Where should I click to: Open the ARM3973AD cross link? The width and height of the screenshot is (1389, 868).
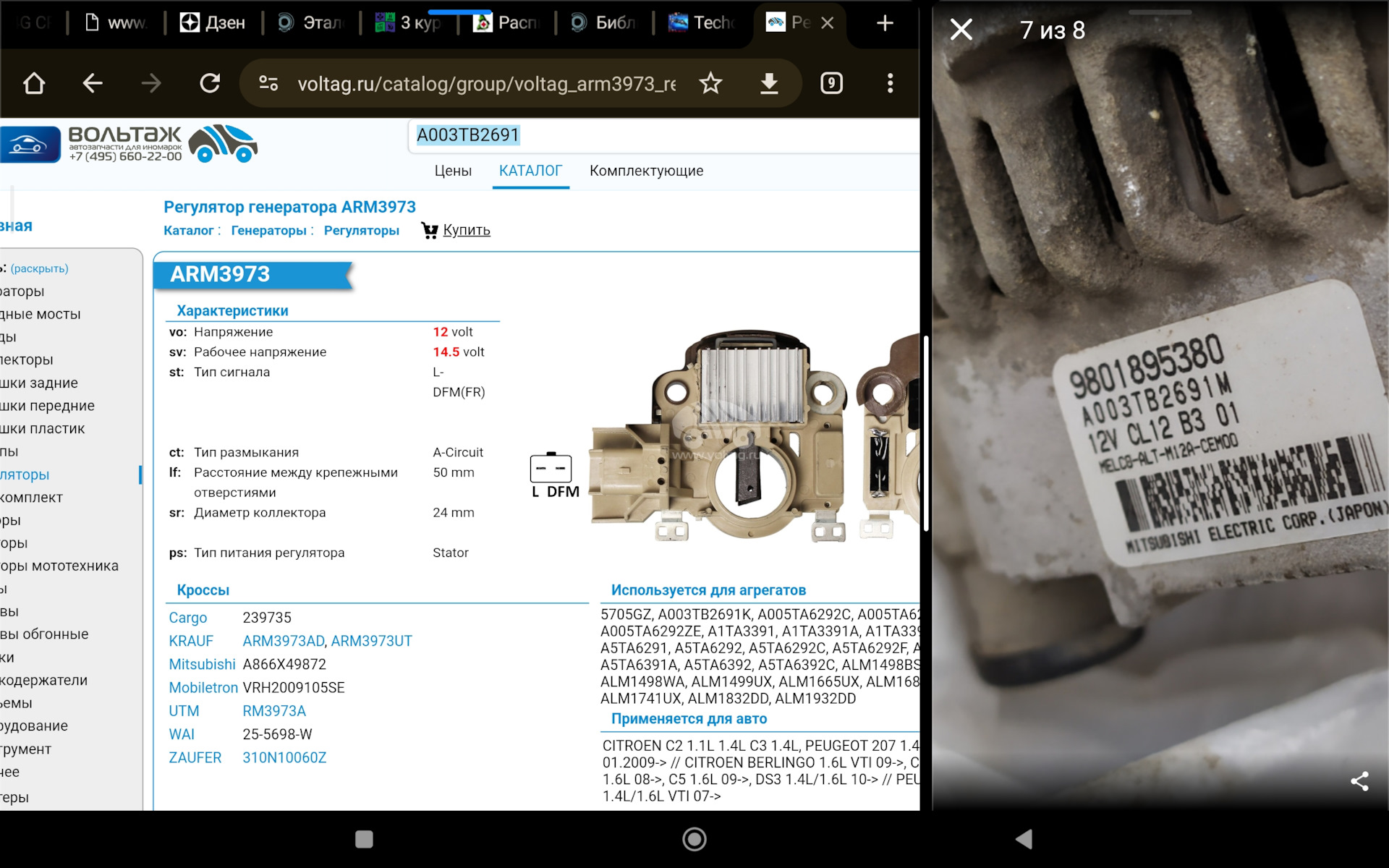coord(284,641)
